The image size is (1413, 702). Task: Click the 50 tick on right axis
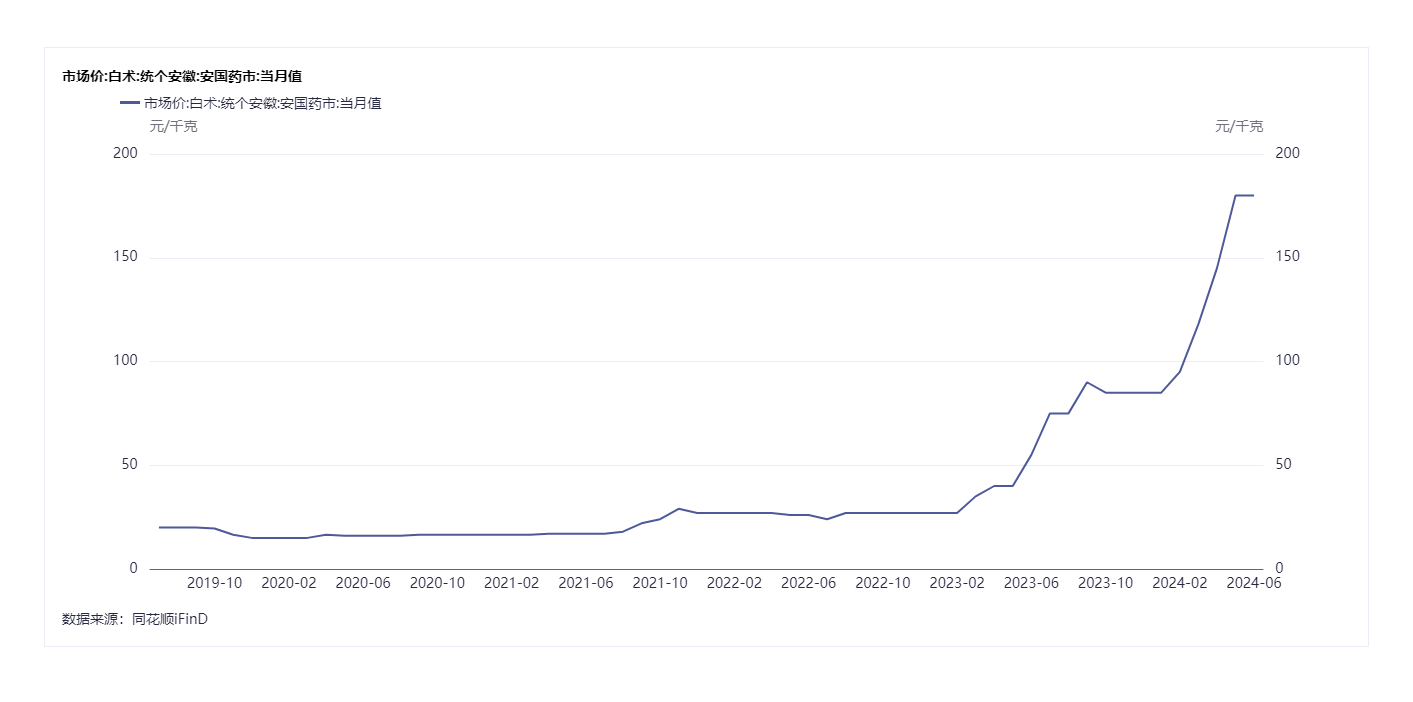coord(1284,465)
